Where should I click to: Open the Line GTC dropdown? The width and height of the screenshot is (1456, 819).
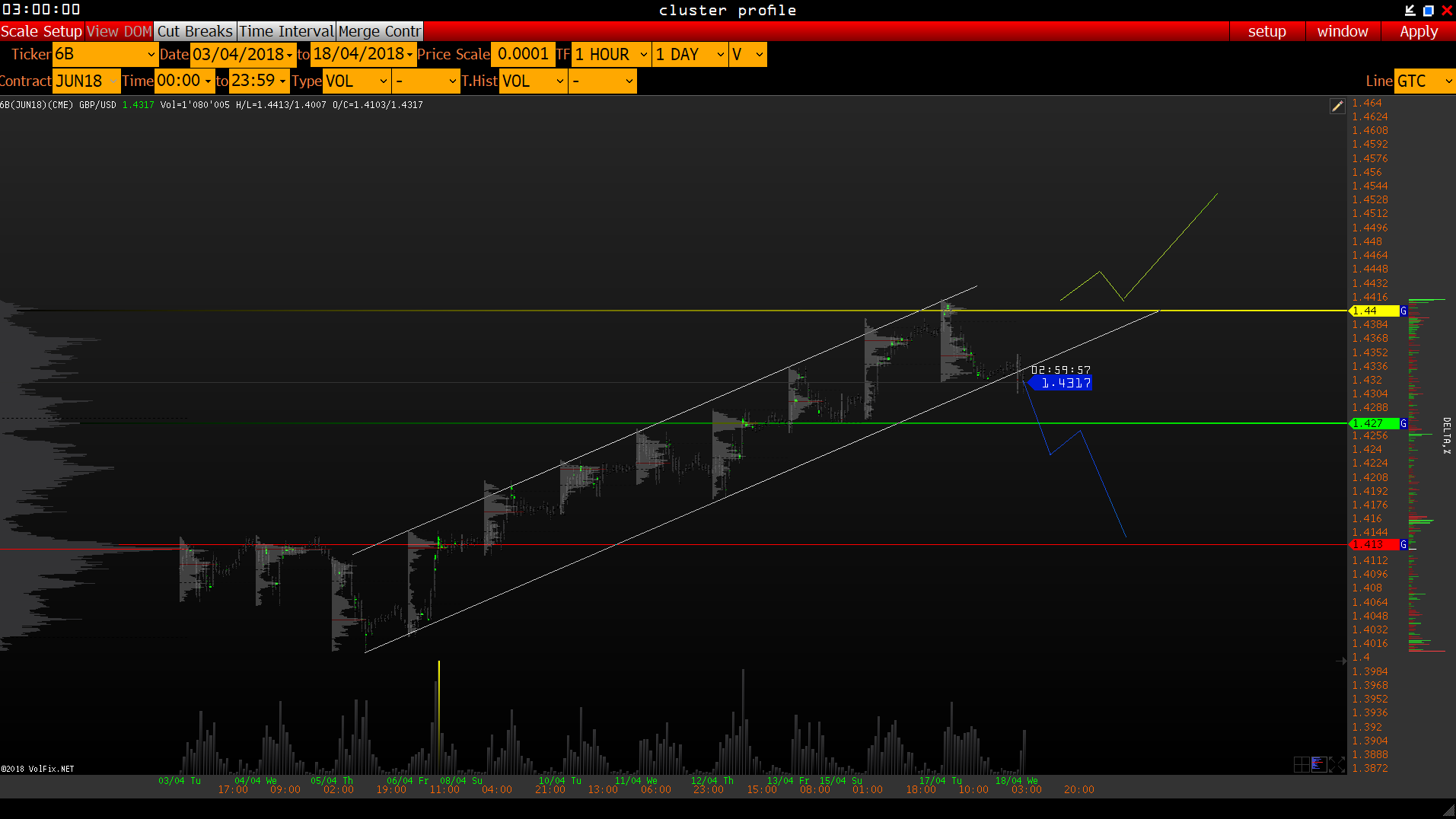click(1424, 81)
